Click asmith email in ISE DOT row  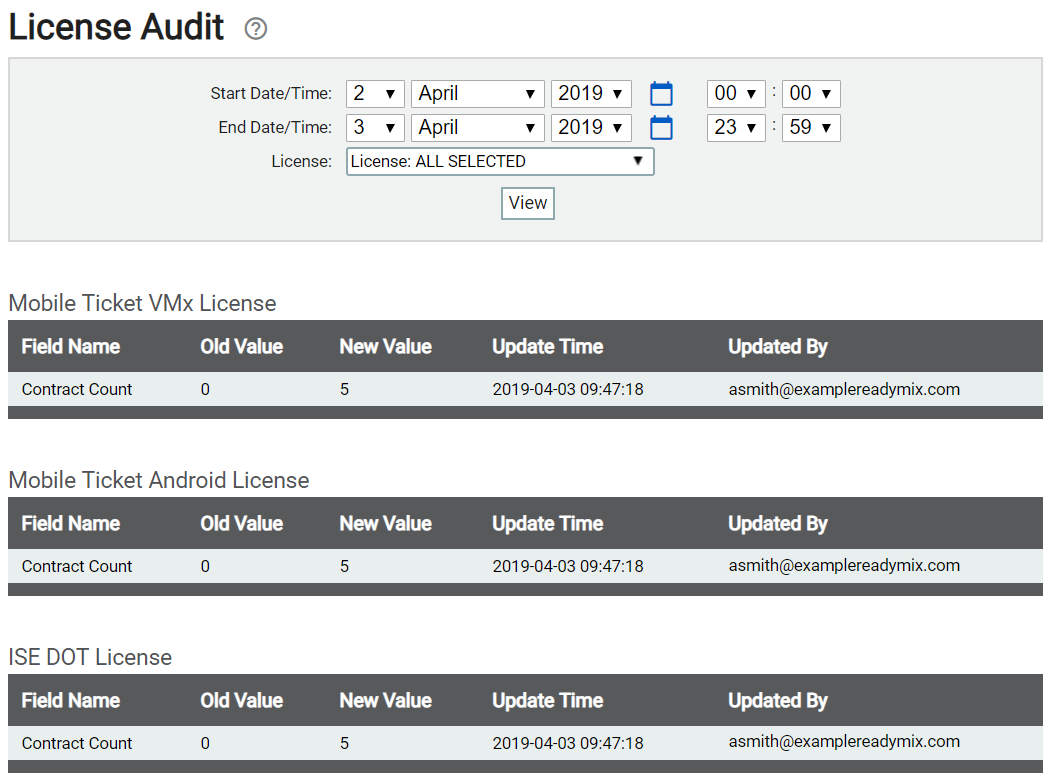844,741
